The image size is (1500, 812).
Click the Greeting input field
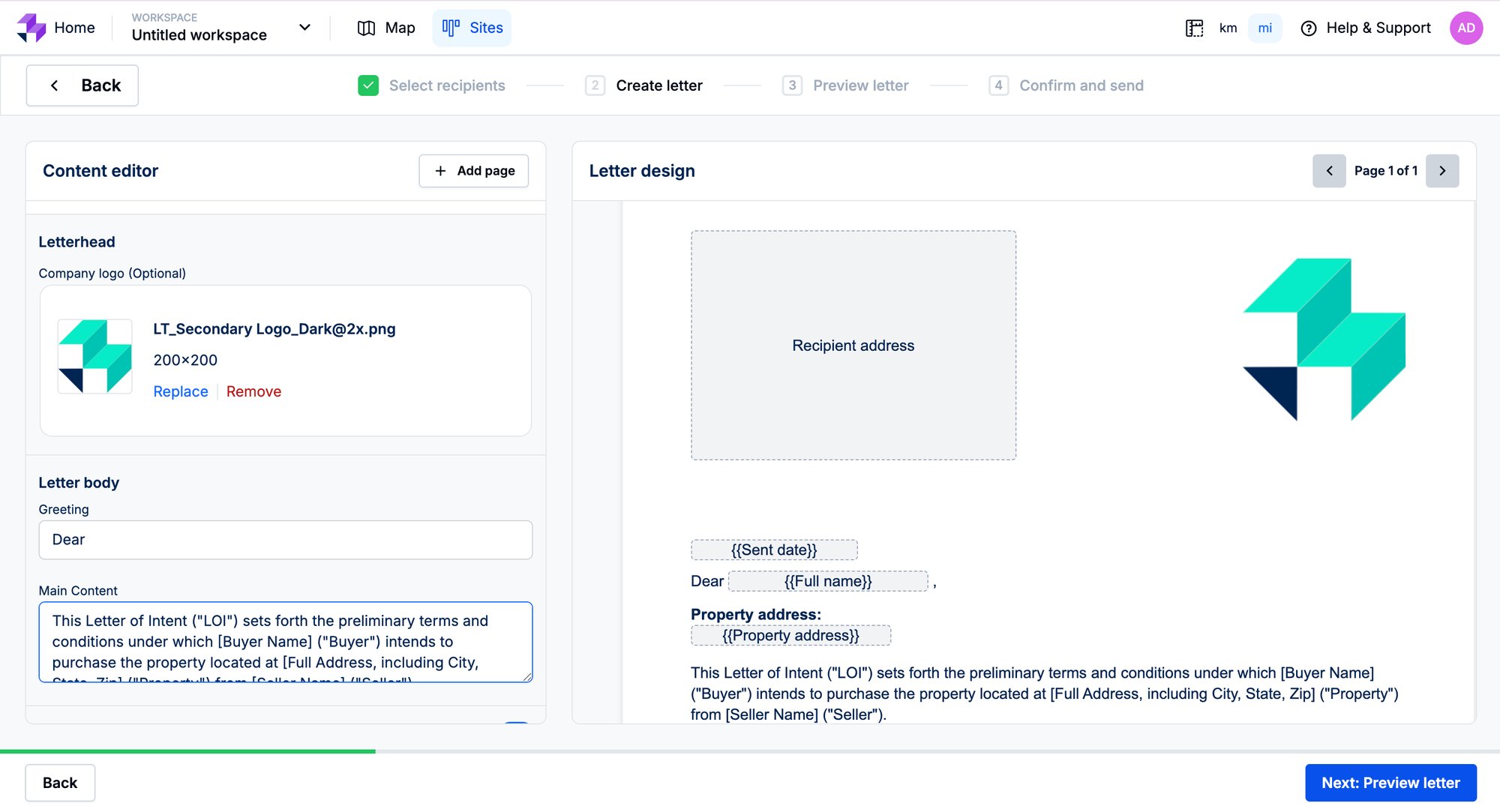click(285, 540)
